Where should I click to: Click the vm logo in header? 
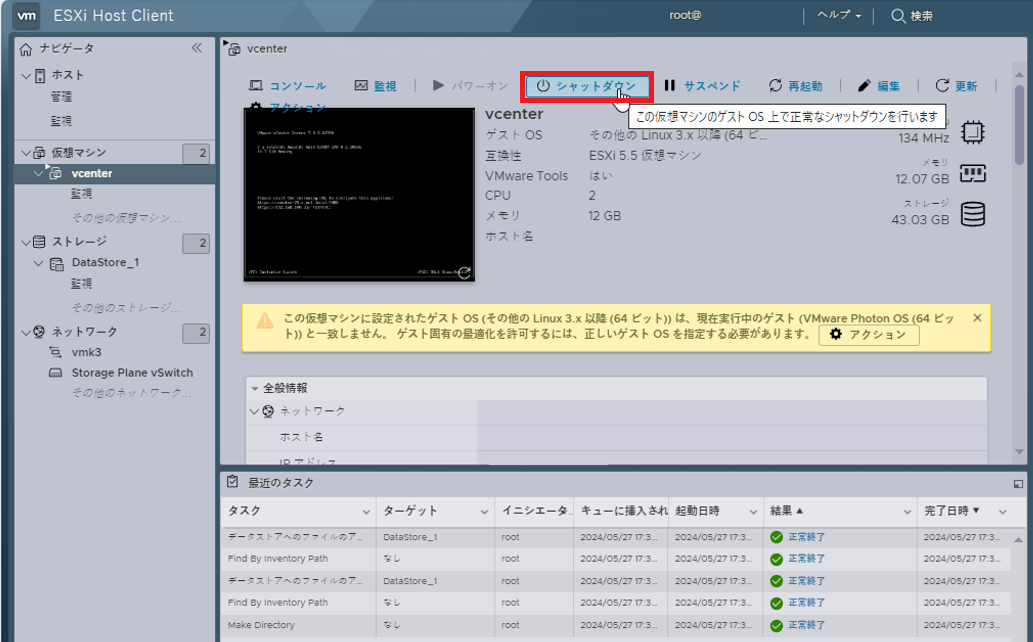pyautogui.click(x=28, y=16)
